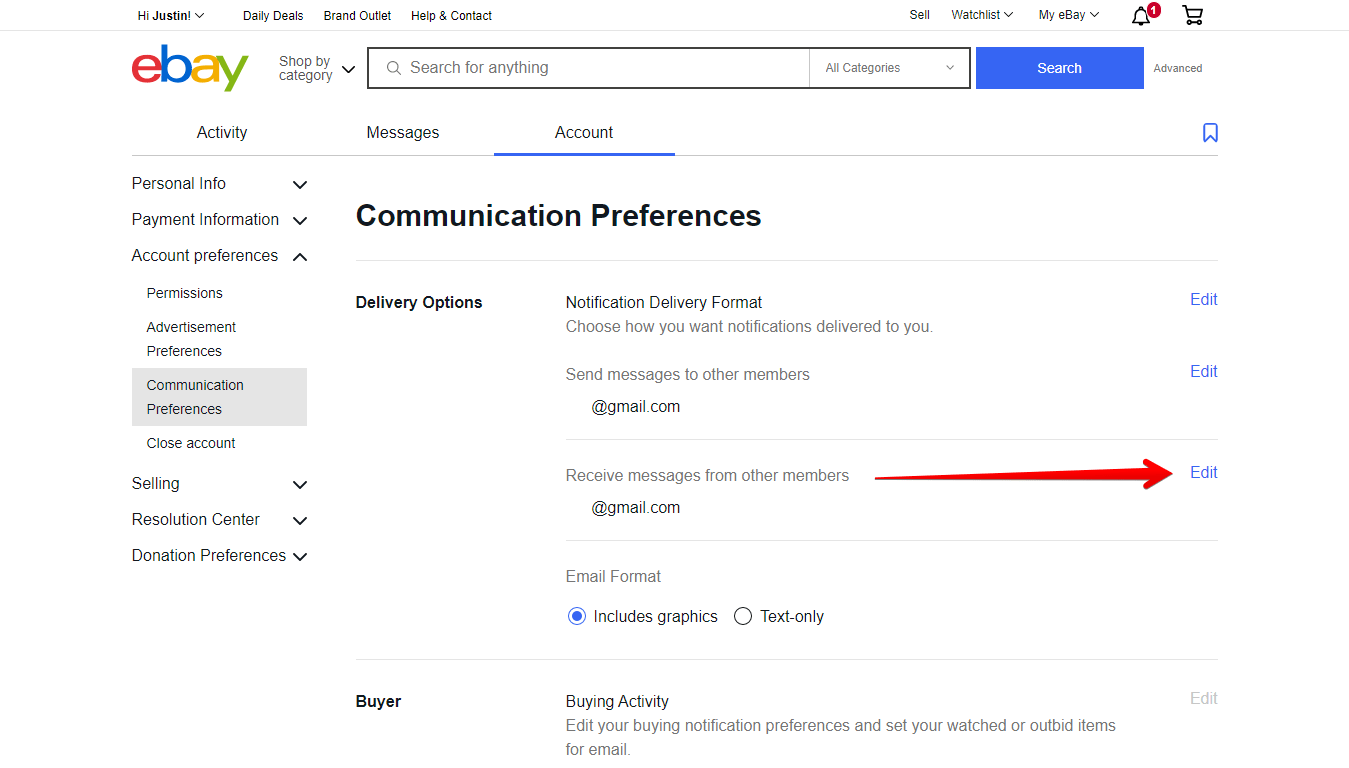
Task: Expand the Resolution Center section
Action: 219,520
